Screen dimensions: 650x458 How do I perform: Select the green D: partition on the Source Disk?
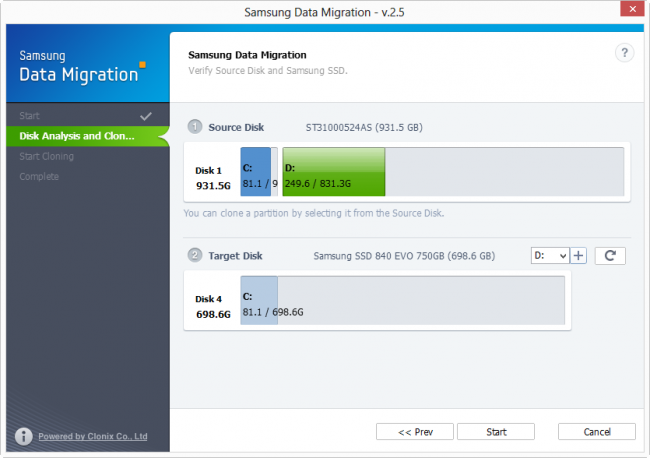click(334, 172)
